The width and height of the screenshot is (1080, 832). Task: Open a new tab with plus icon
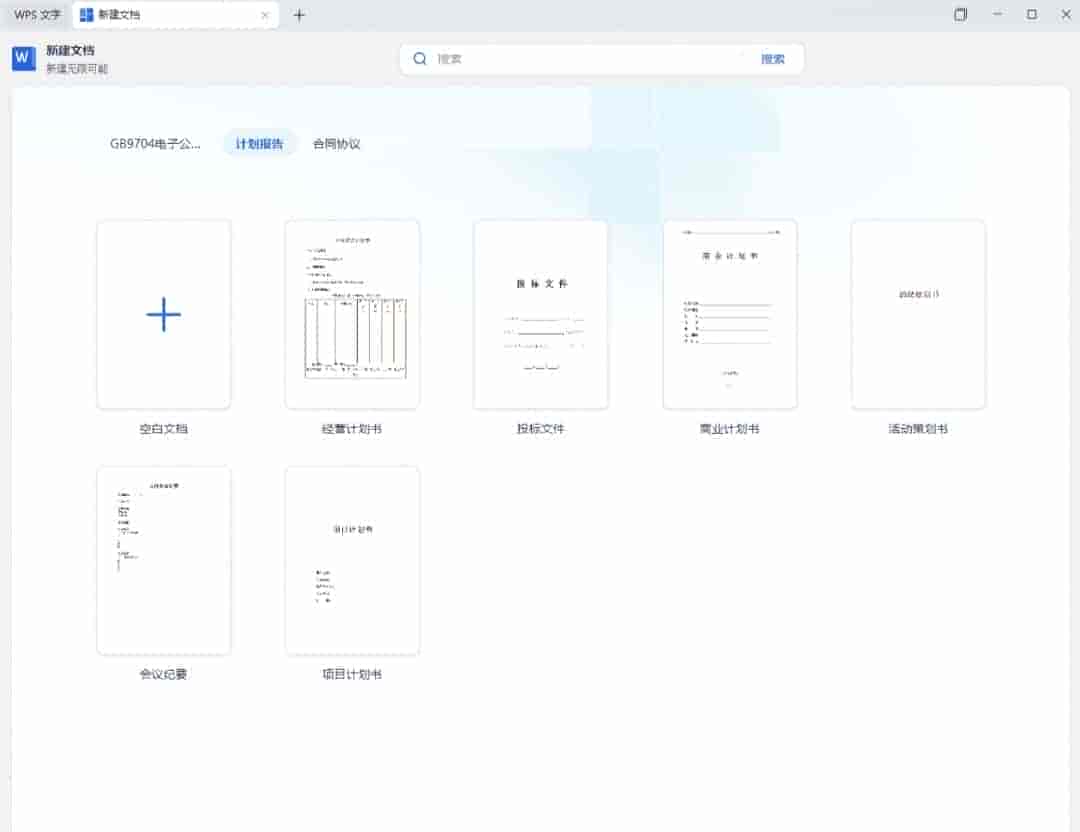pyautogui.click(x=299, y=15)
